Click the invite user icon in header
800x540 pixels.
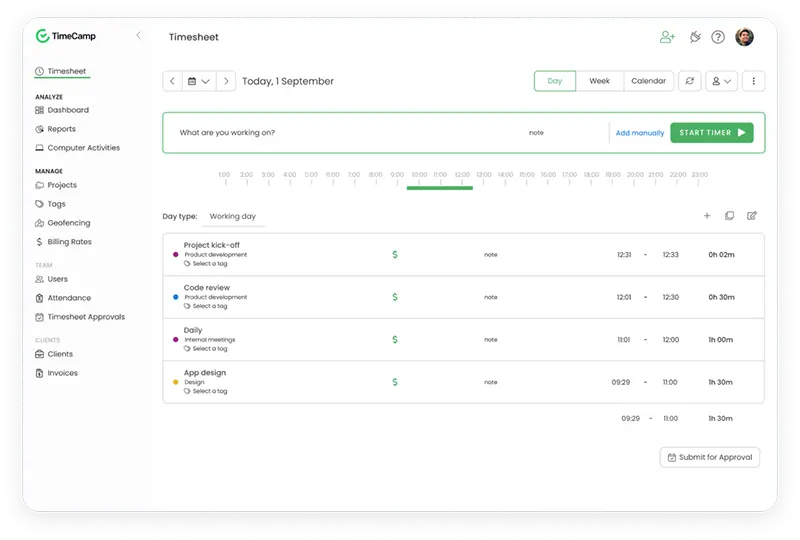pyautogui.click(x=667, y=37)
